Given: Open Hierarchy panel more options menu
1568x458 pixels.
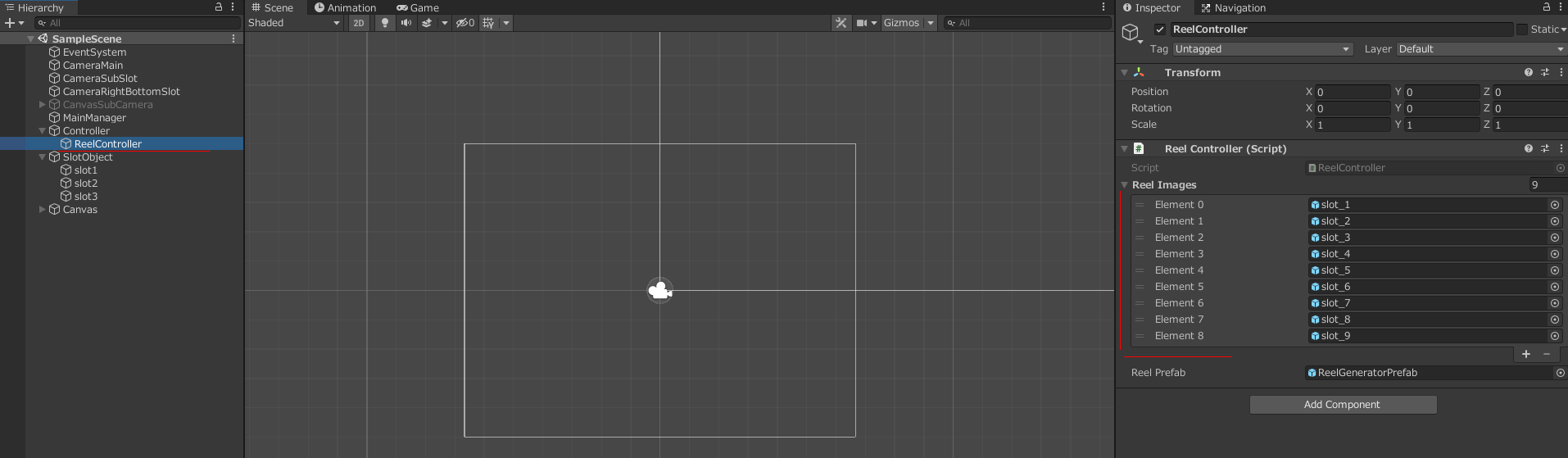Looking at the screenshot, I should tap(233, 7).
